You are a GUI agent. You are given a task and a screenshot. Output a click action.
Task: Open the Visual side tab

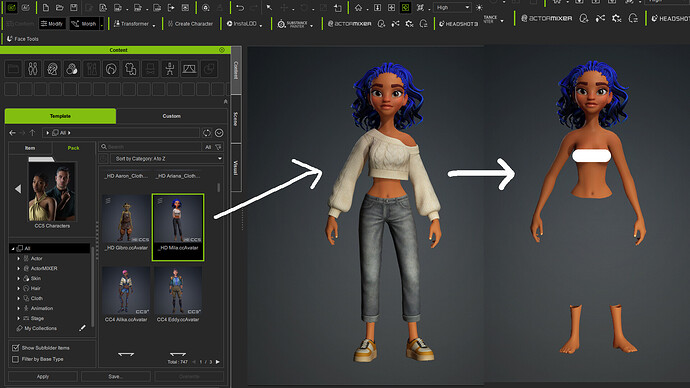235,167
